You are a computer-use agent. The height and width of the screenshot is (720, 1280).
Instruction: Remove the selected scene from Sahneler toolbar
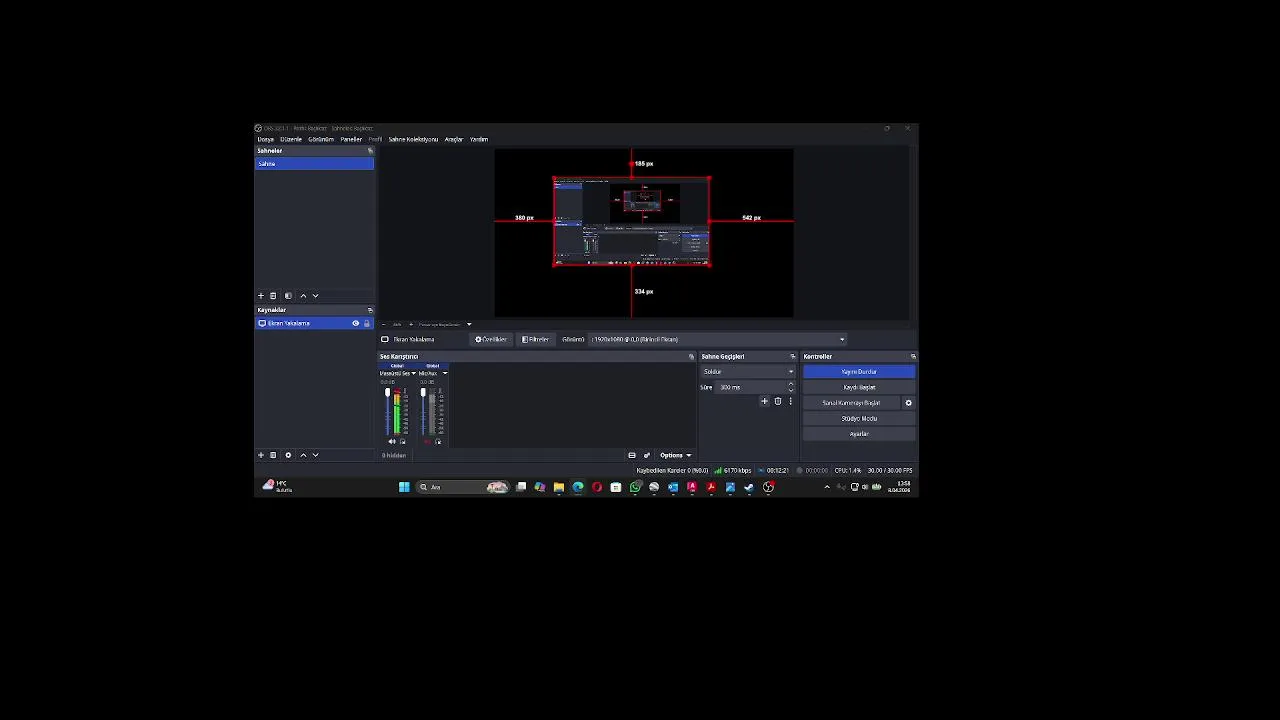click(x=273, y=296)
